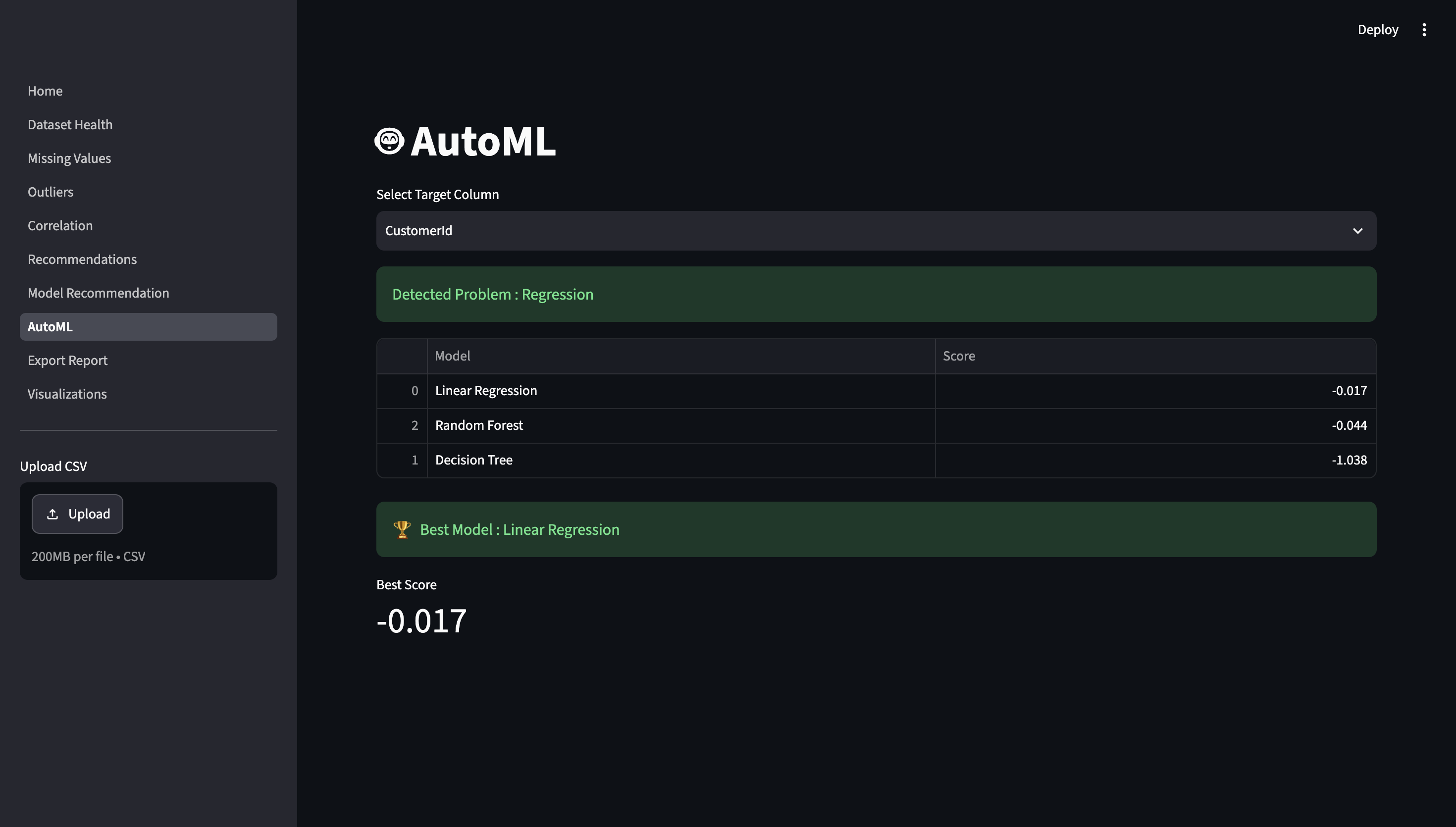Viewport: 1456px width, 827px height.
Task: Click the large Best Score value -0.017
Action: pos(421,621)
